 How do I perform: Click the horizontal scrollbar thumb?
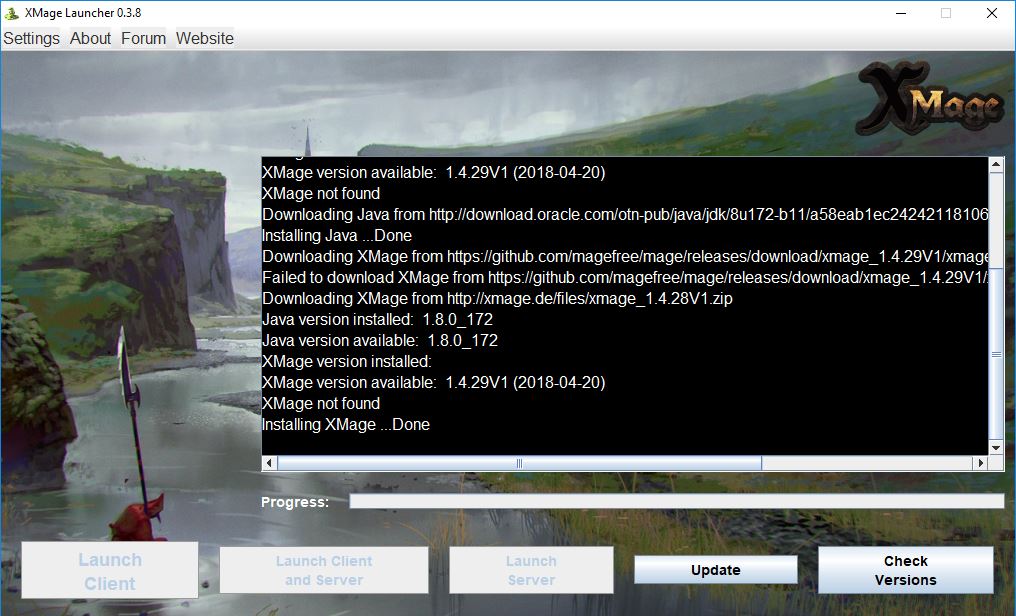(x=517, y=463)
